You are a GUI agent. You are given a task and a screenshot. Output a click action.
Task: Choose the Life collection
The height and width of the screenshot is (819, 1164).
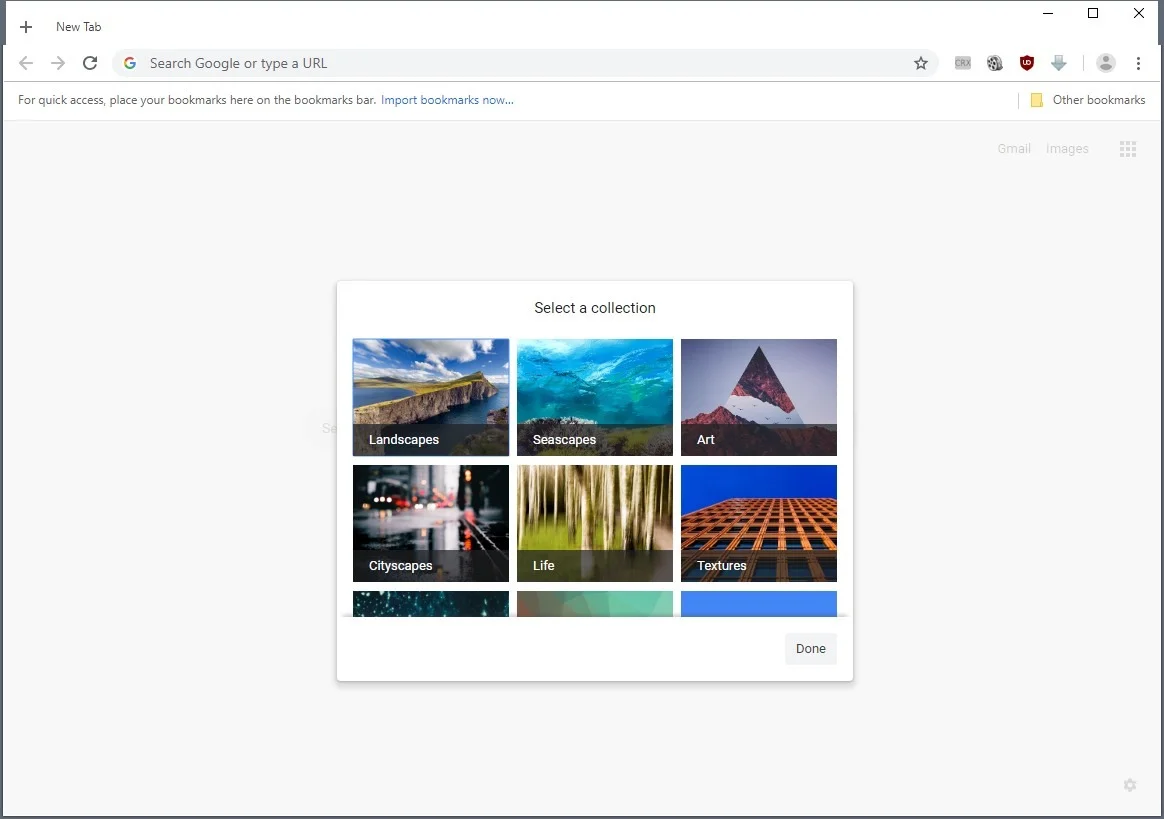(595, 523)
